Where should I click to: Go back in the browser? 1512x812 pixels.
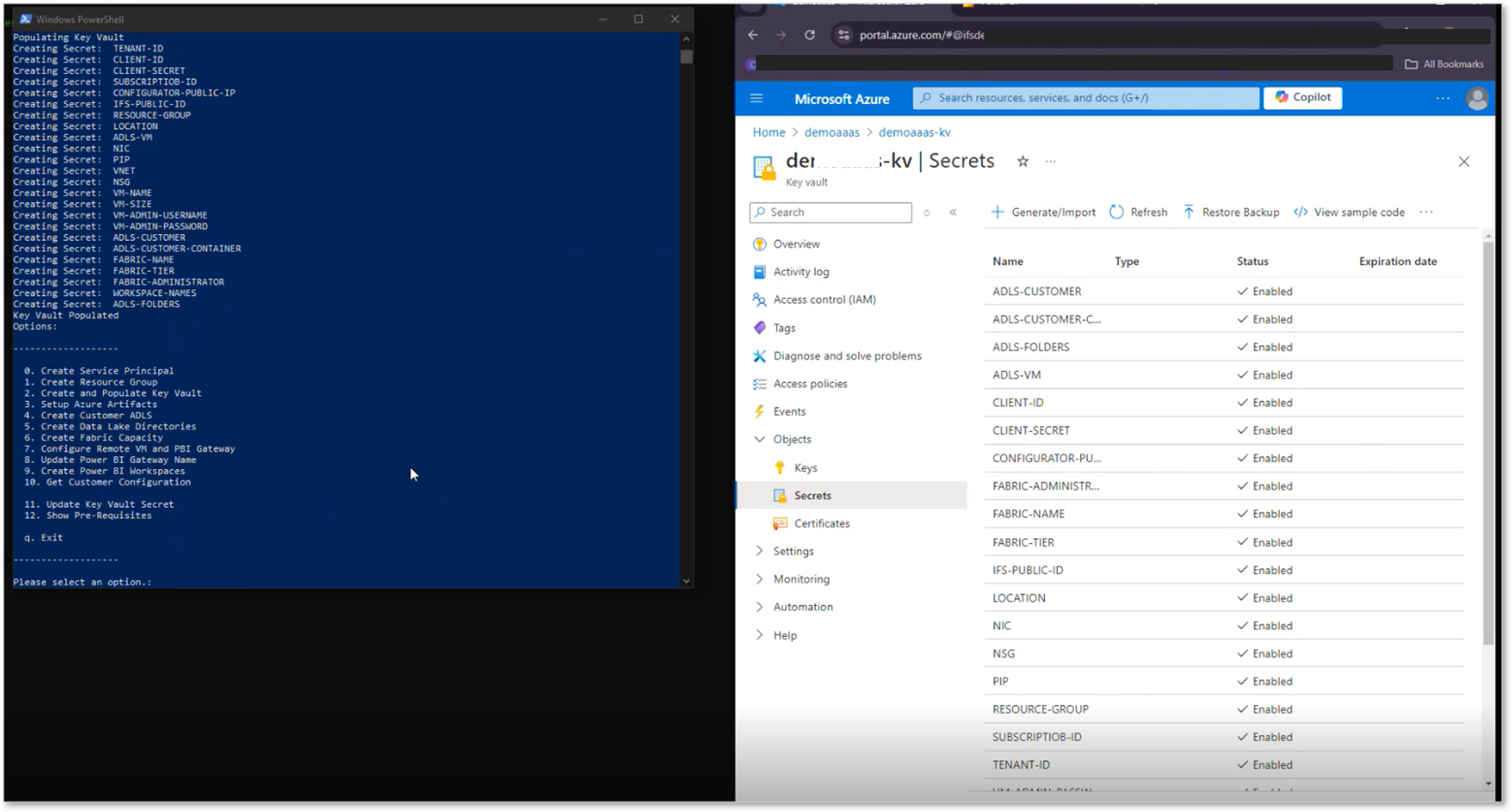(753, 35)
